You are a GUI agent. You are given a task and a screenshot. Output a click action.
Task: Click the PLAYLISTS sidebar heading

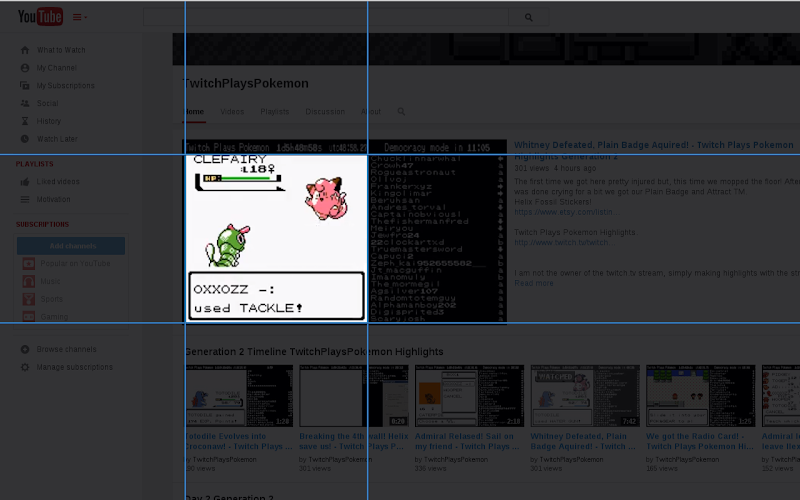[34, 164]
